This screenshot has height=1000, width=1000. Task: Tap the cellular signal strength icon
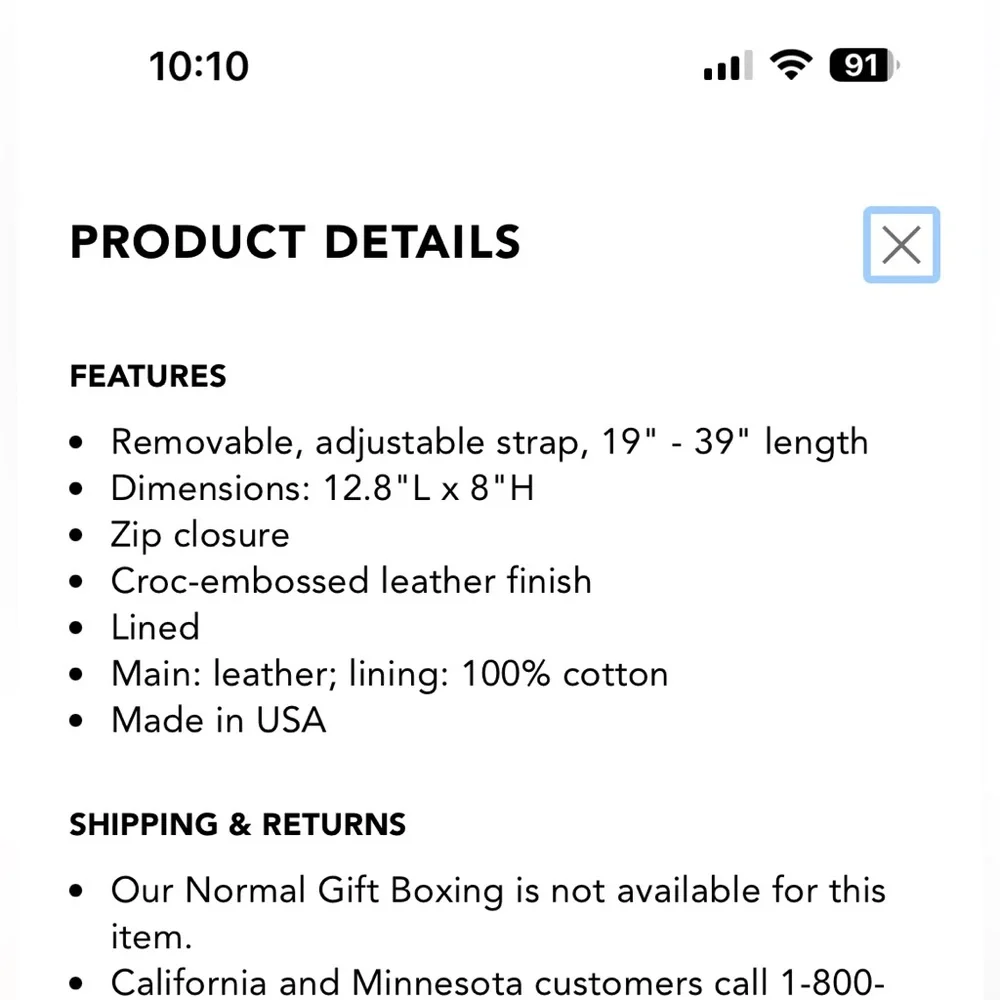(x=727, y=67)
